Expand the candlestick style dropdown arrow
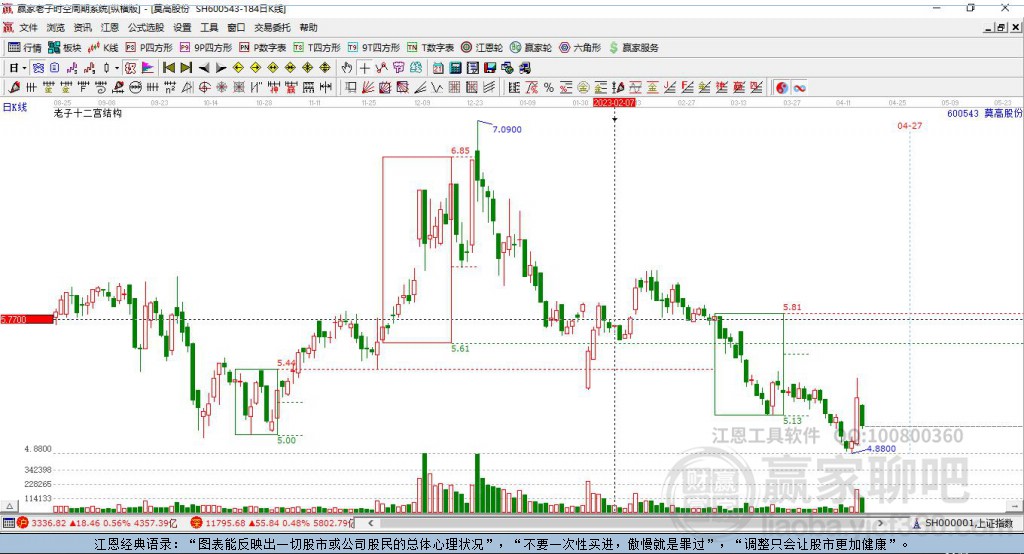 [x=116, y=68]
